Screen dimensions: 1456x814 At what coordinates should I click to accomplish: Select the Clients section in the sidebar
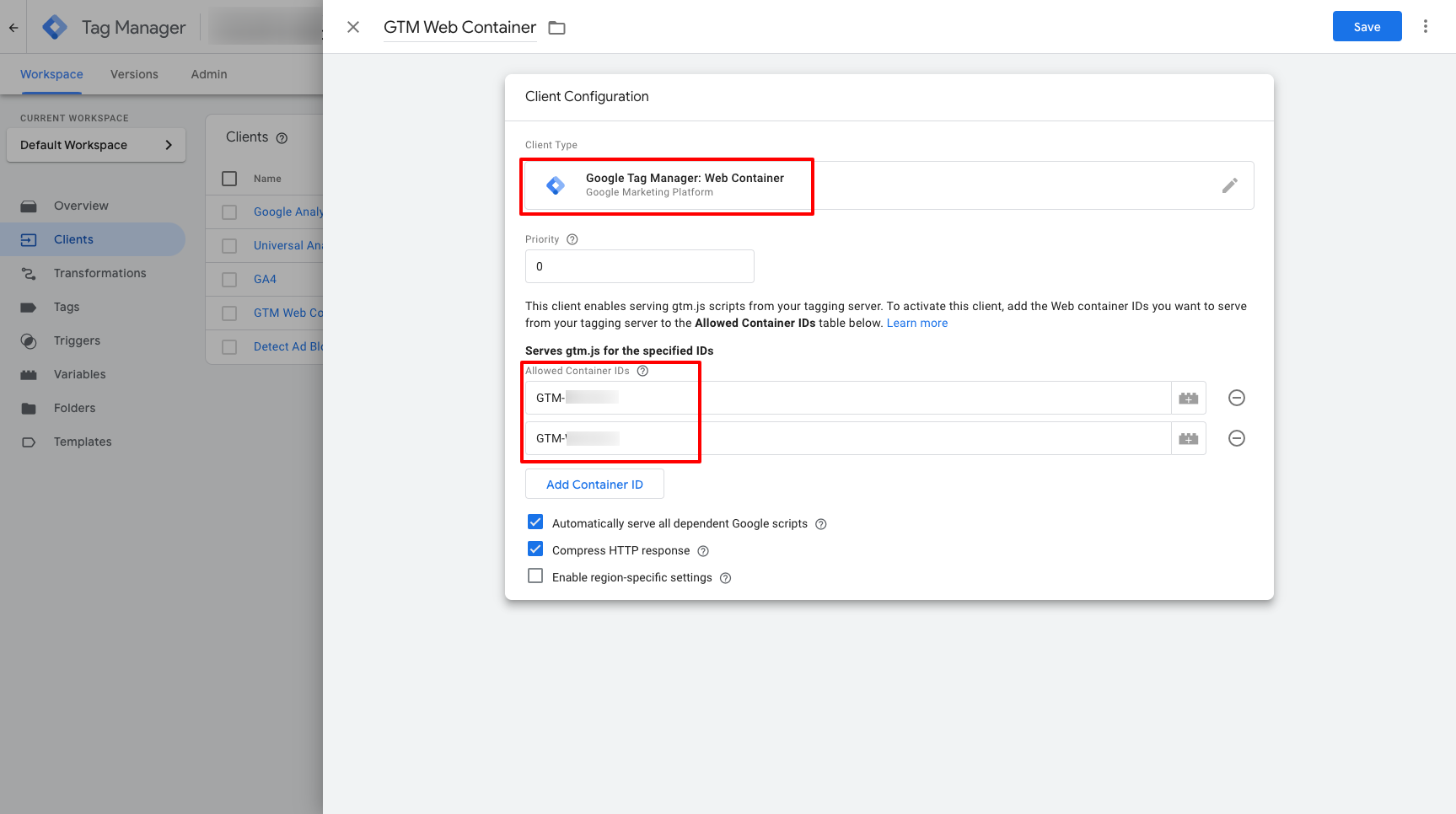pyautogui.click(x=73, y=239)
